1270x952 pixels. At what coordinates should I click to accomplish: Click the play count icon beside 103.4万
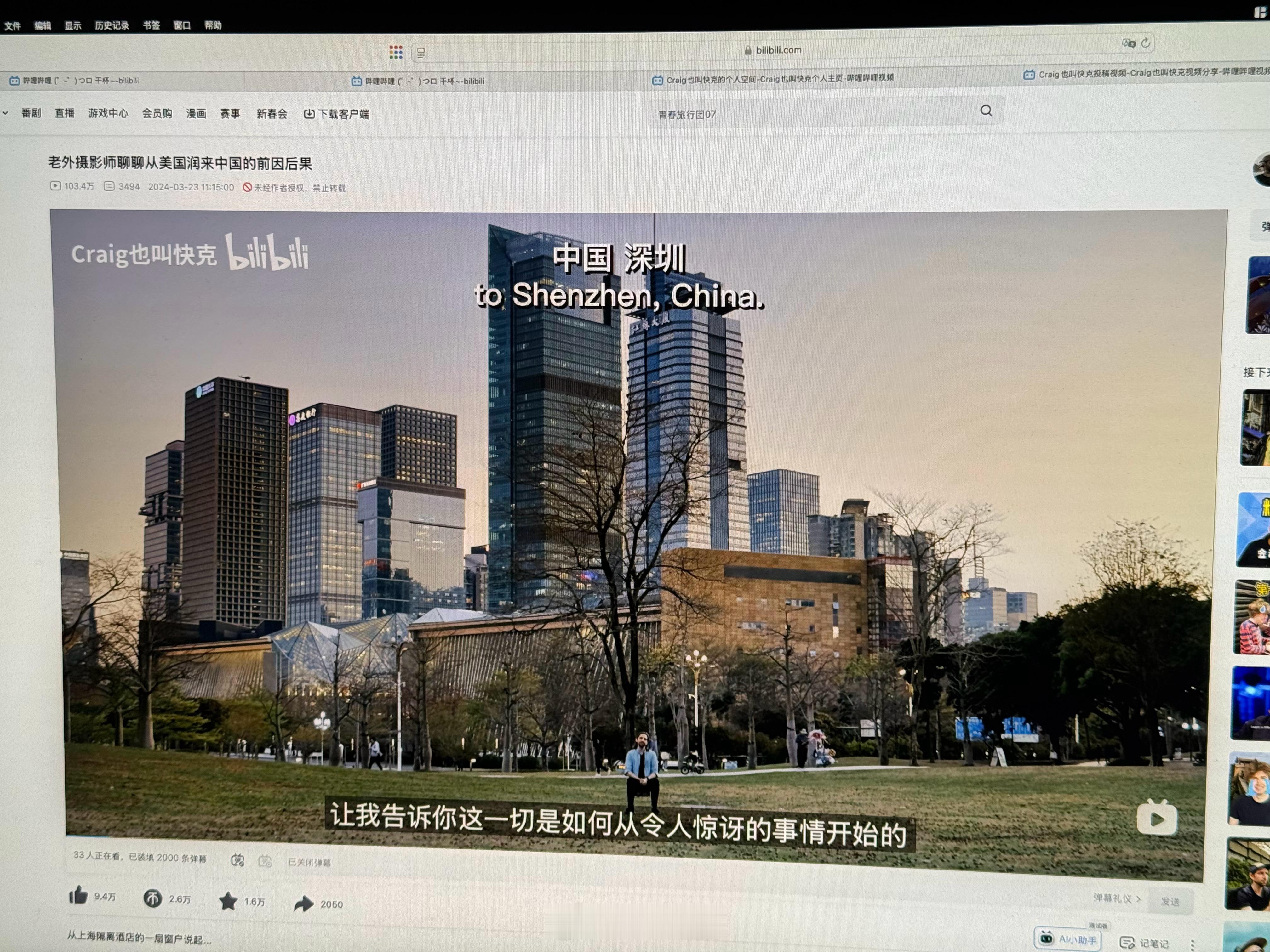point(55,185)
